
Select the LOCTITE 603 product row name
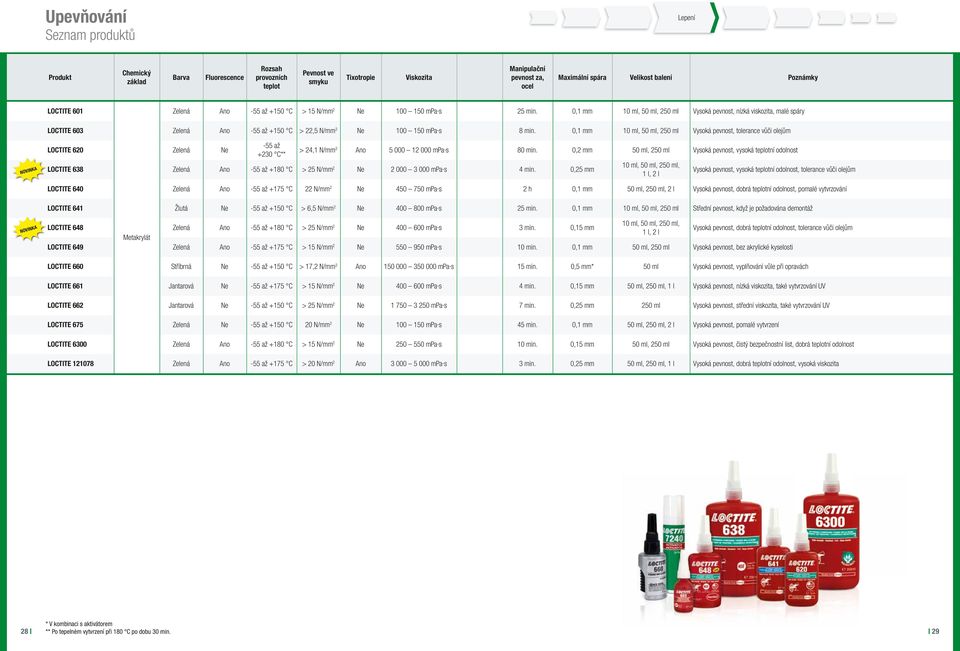[x=65, y=131]
